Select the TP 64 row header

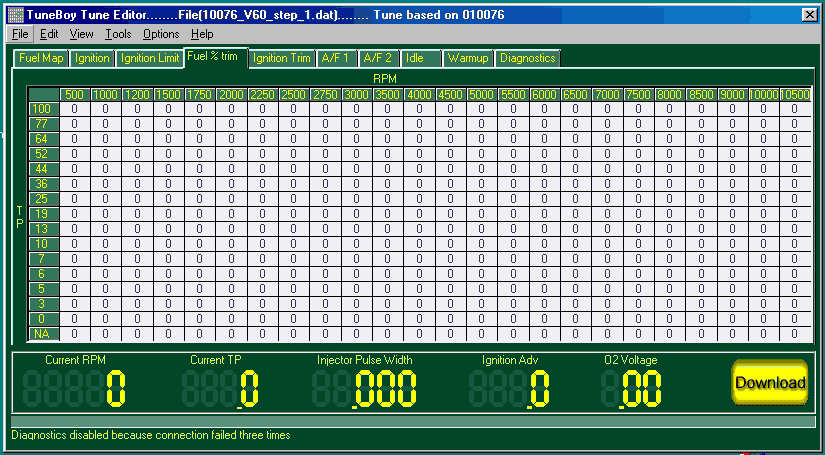tap(43, 139)
